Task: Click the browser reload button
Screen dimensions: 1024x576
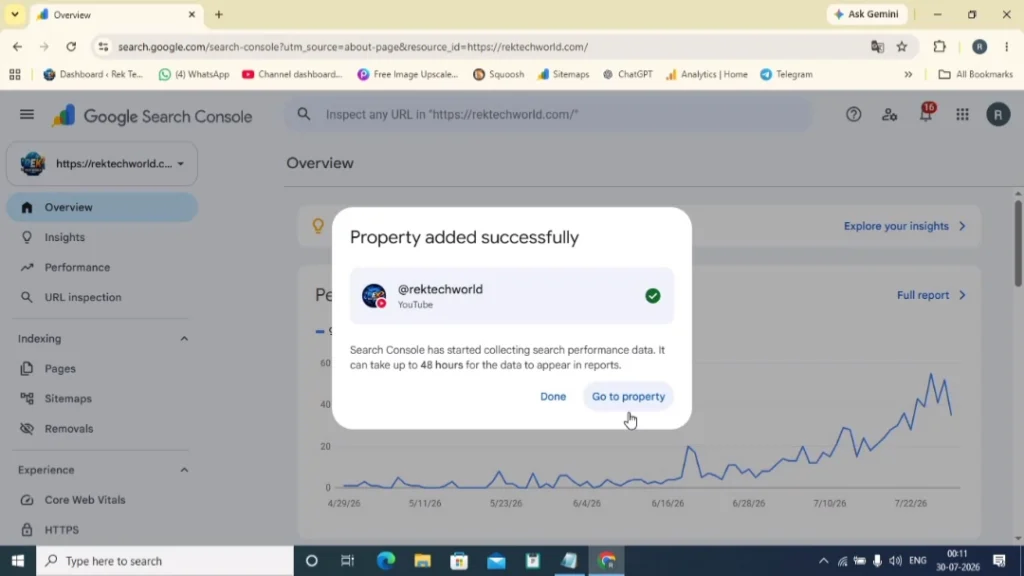Action: 71,46
